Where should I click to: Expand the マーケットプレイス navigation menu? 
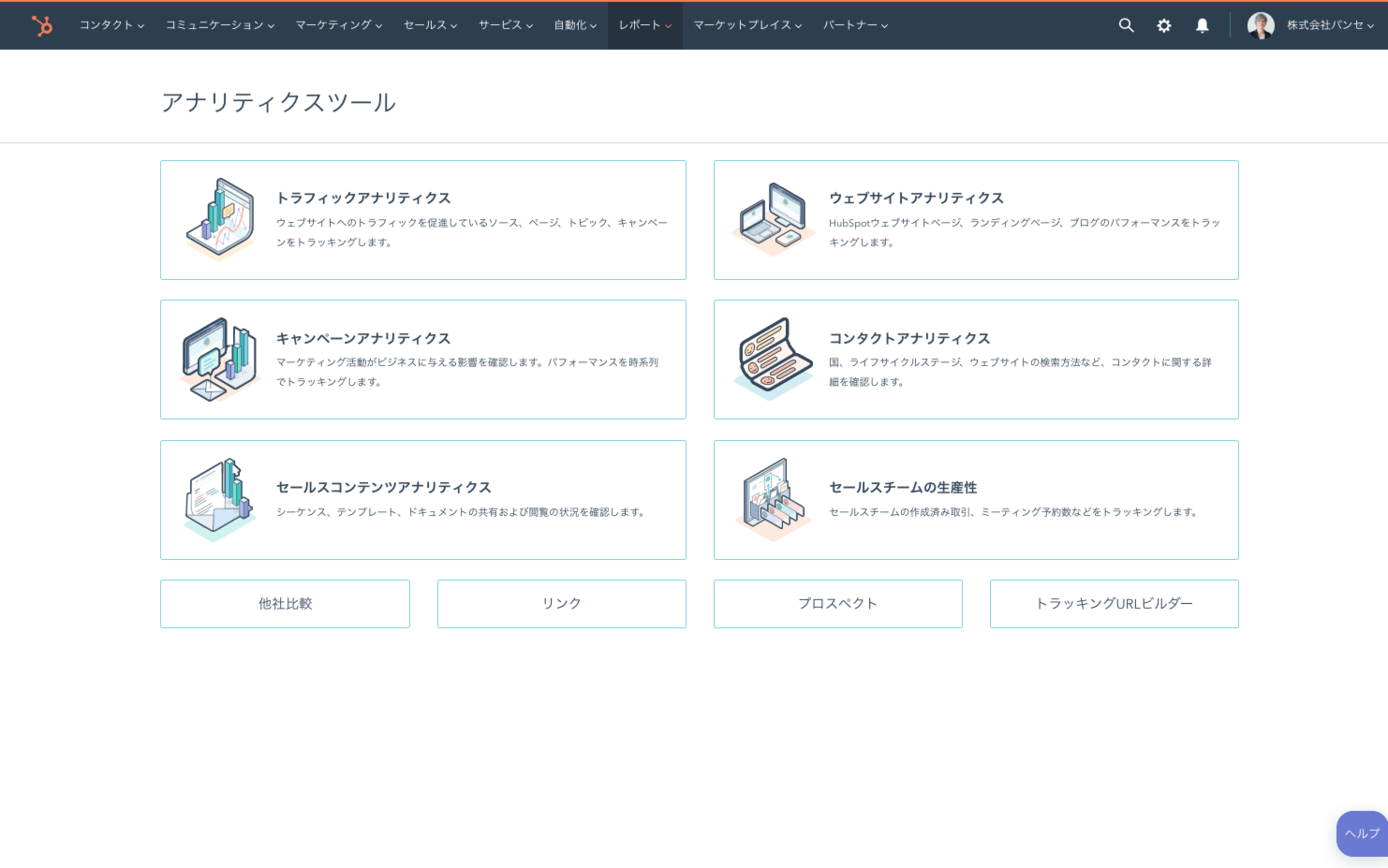(746, 25)
